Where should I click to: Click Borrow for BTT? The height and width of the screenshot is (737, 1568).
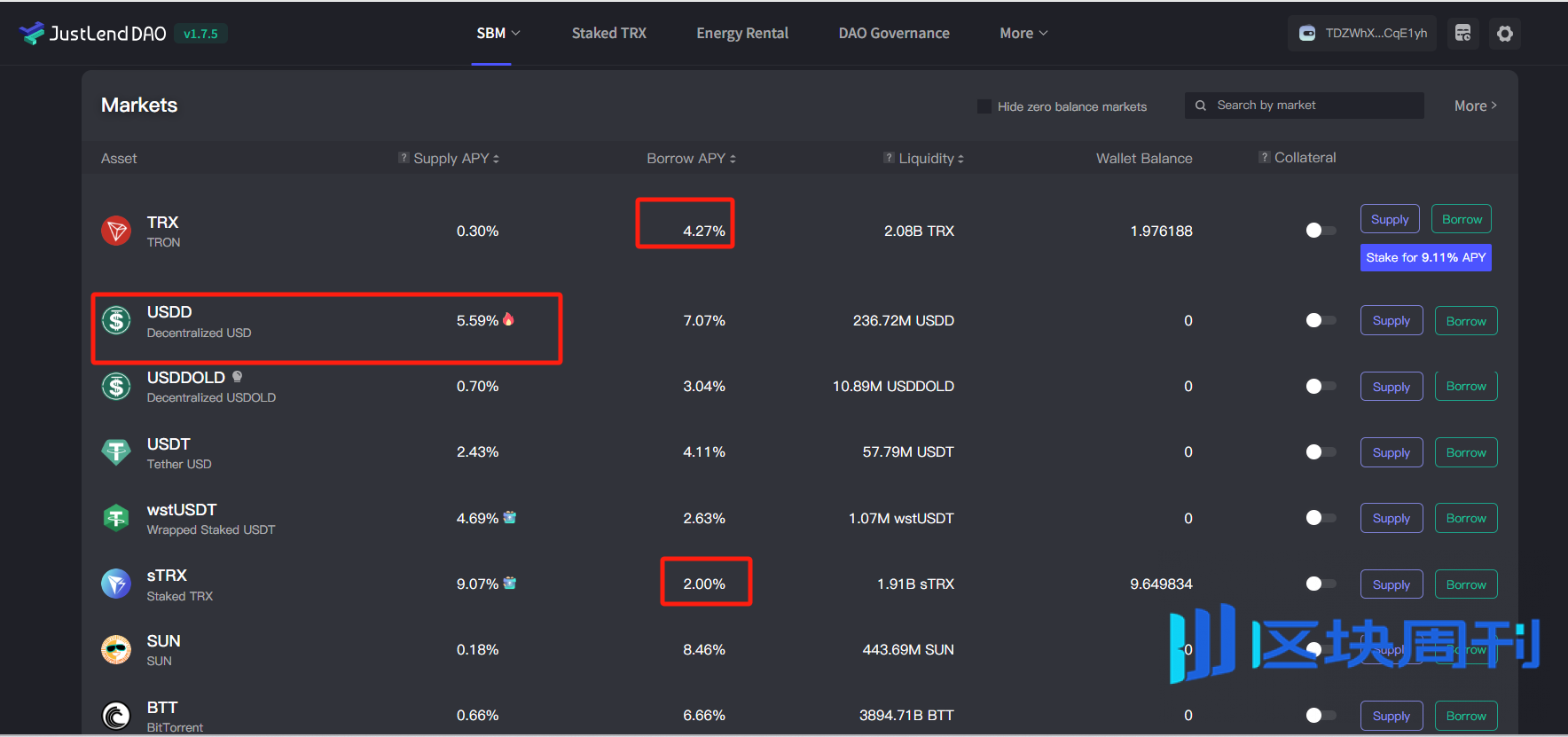click(x=1466, y=716)
